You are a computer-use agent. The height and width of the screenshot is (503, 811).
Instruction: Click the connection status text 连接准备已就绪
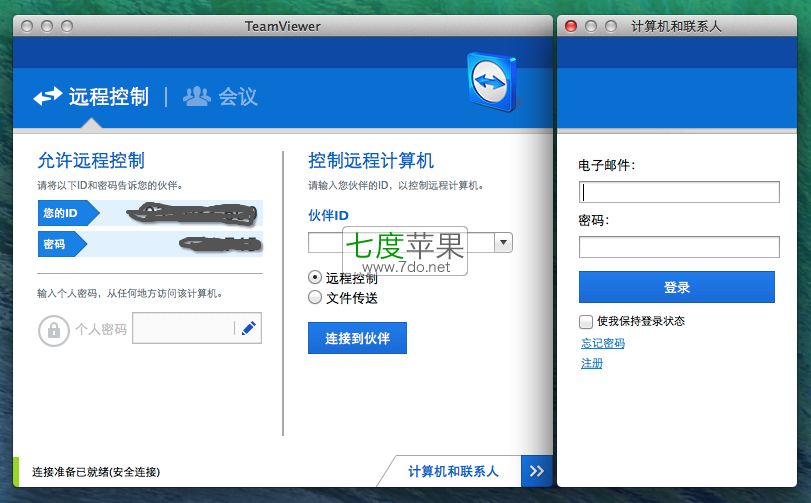click(96, 471)
